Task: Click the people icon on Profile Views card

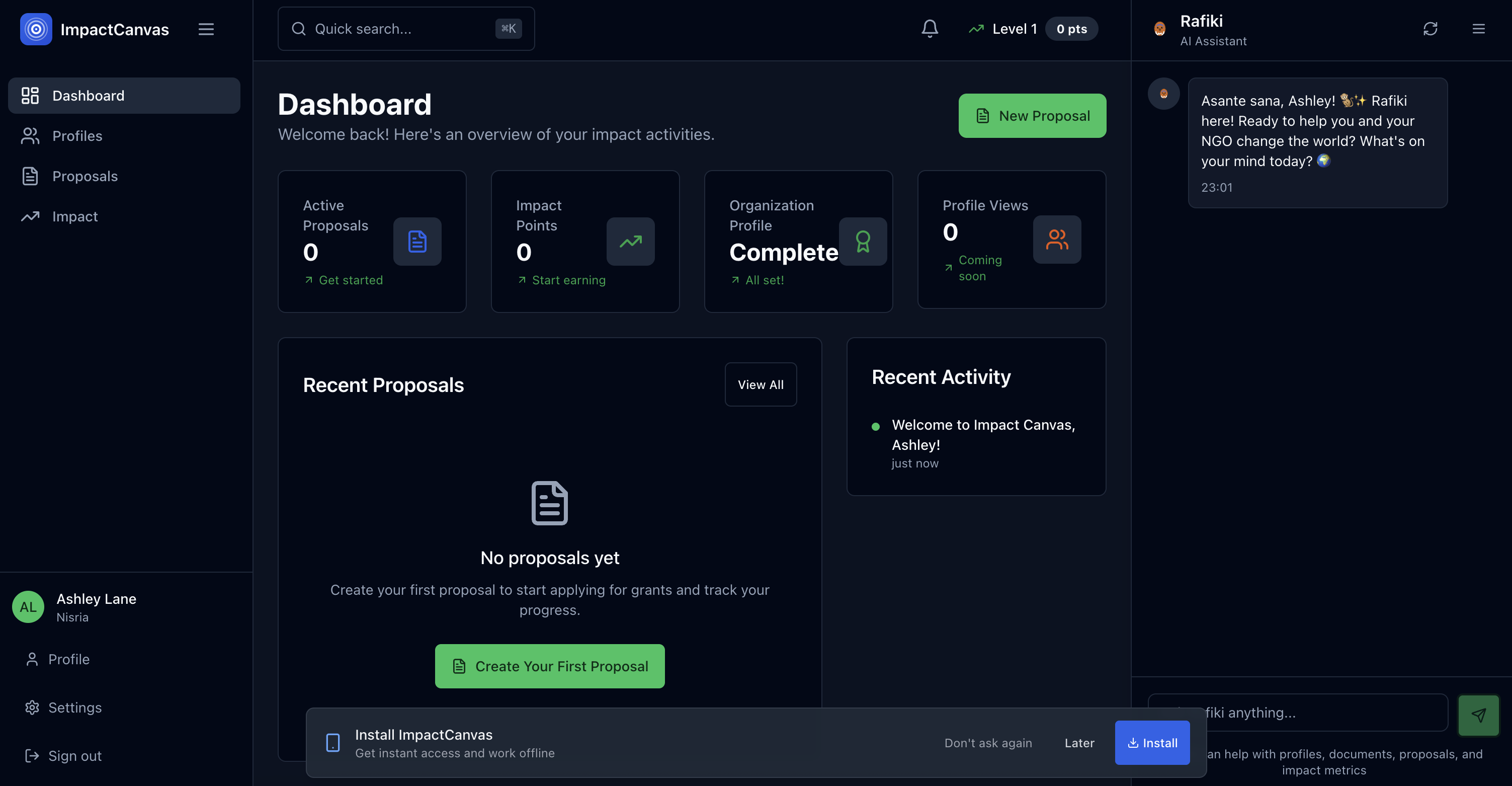Action: (1056, 240)
